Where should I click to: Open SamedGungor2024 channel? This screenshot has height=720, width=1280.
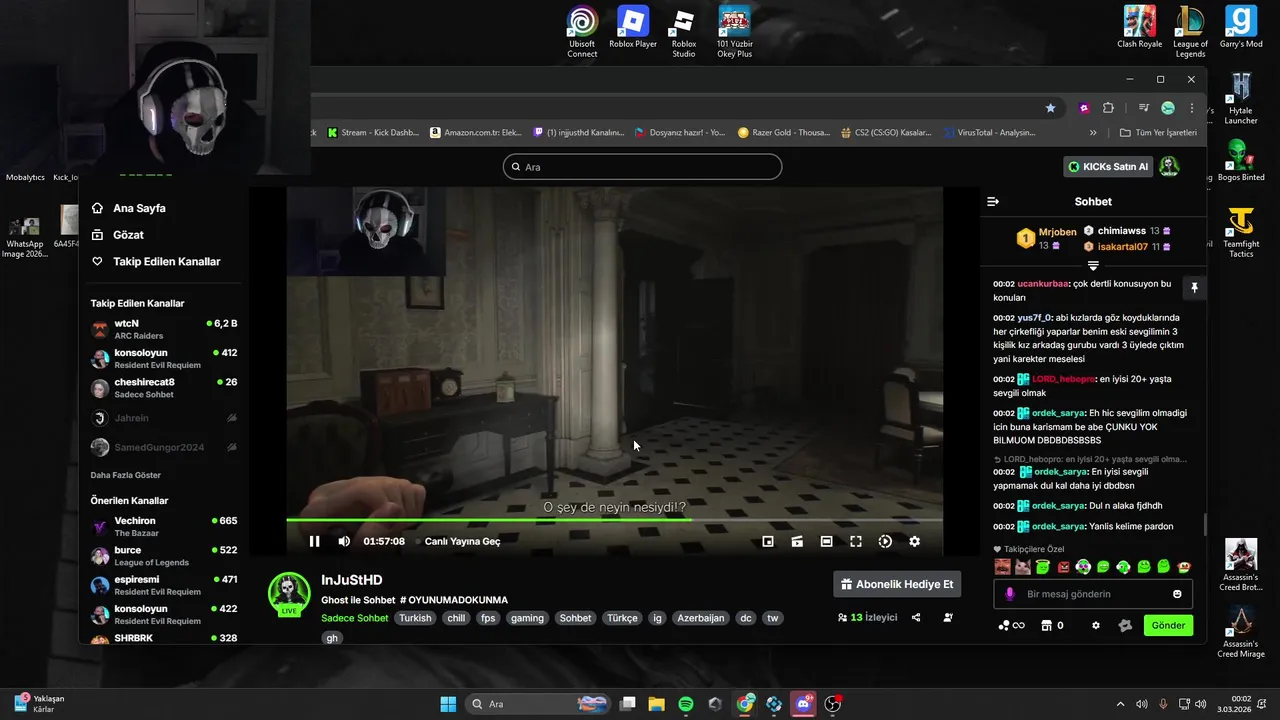(164, 447)
